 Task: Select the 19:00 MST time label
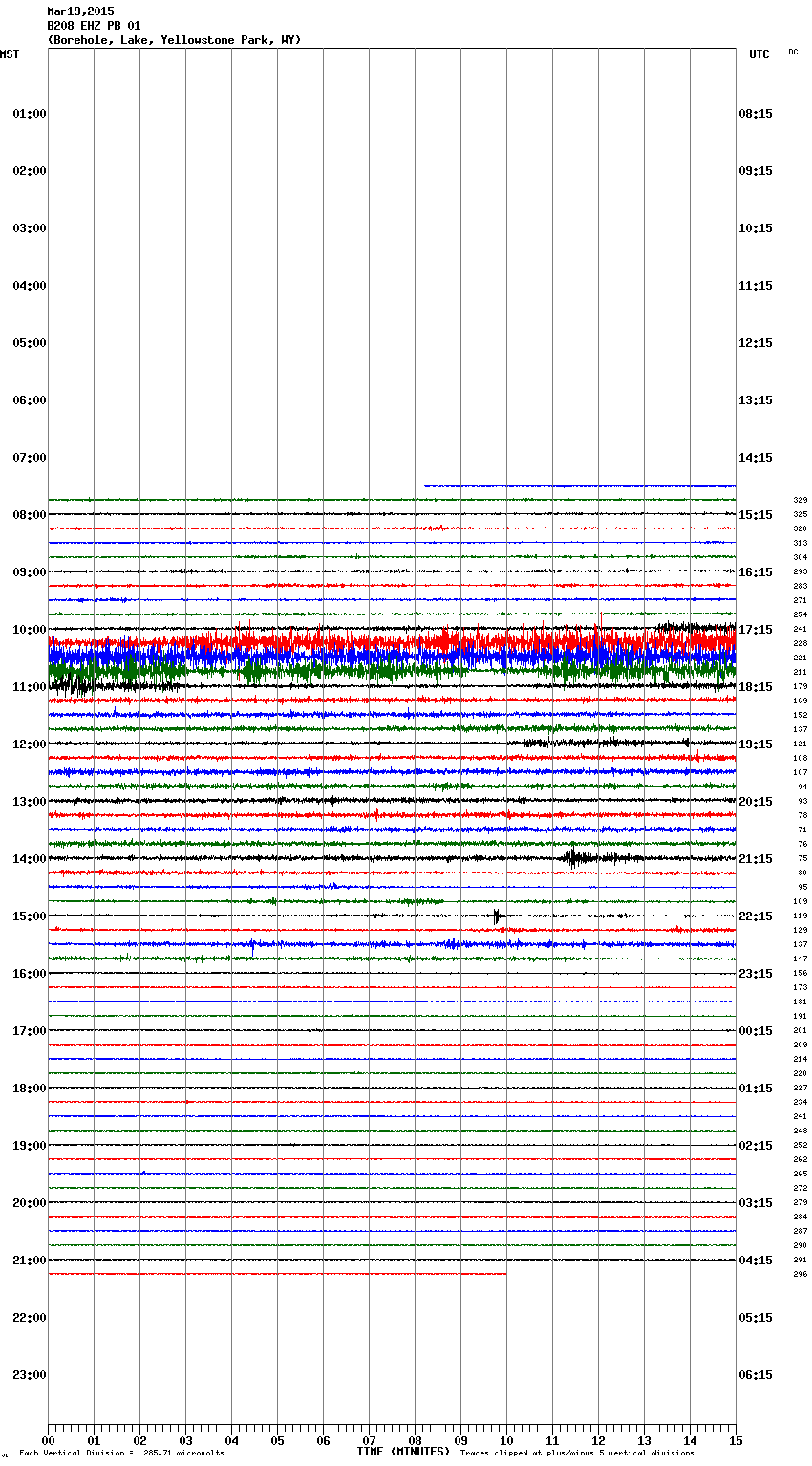[30, 1146]
